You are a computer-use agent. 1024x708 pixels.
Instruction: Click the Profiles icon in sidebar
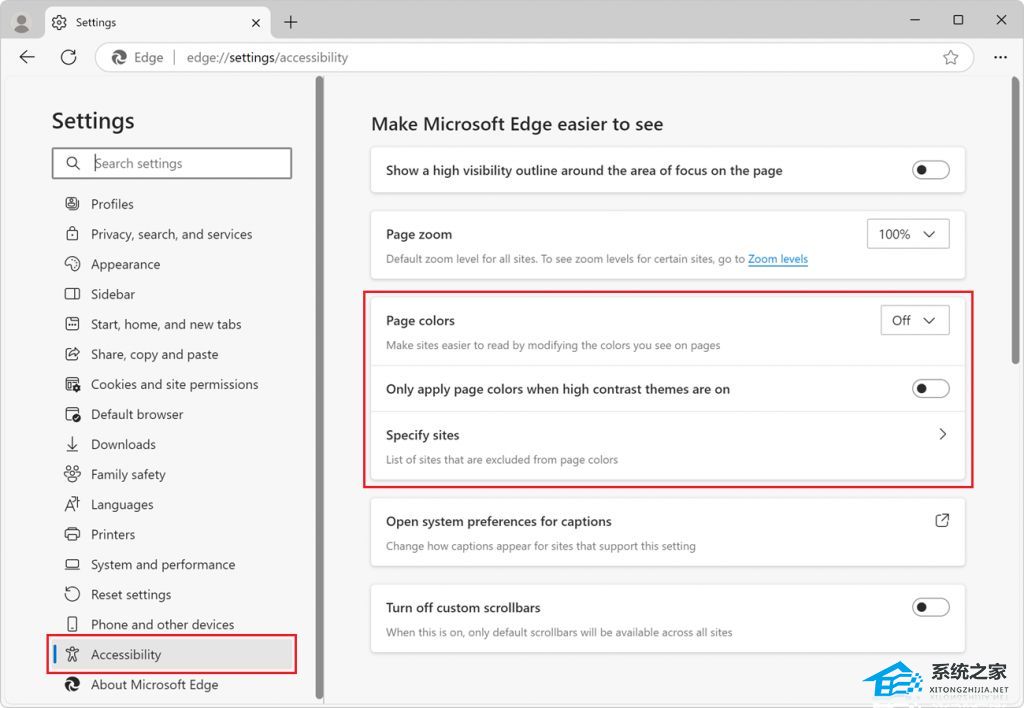[x=72, y=204]
